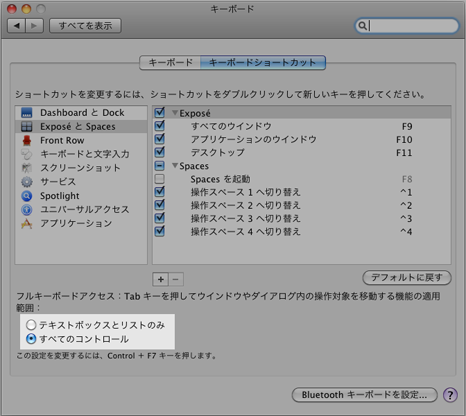Select the スクリーンショット category label

[80, 168]
